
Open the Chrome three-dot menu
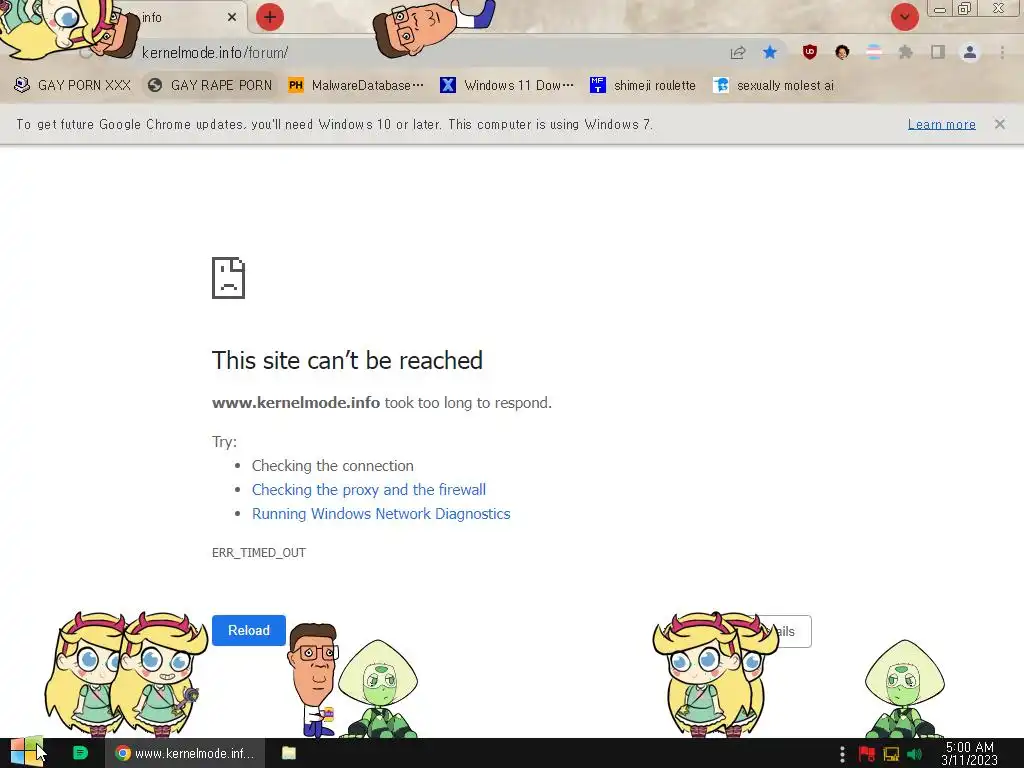1002,52
